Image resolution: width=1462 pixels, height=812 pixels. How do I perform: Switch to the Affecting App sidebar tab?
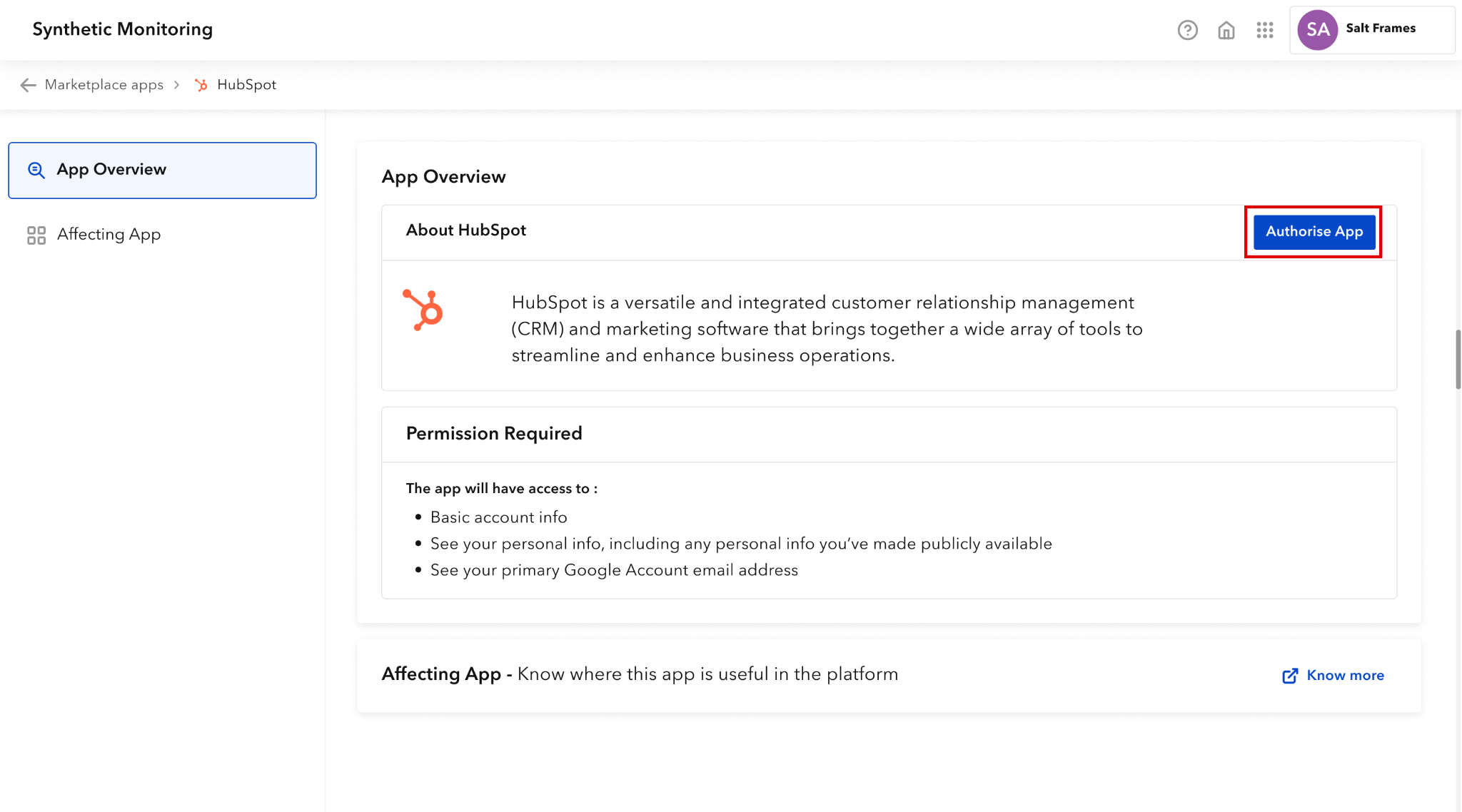109,235
